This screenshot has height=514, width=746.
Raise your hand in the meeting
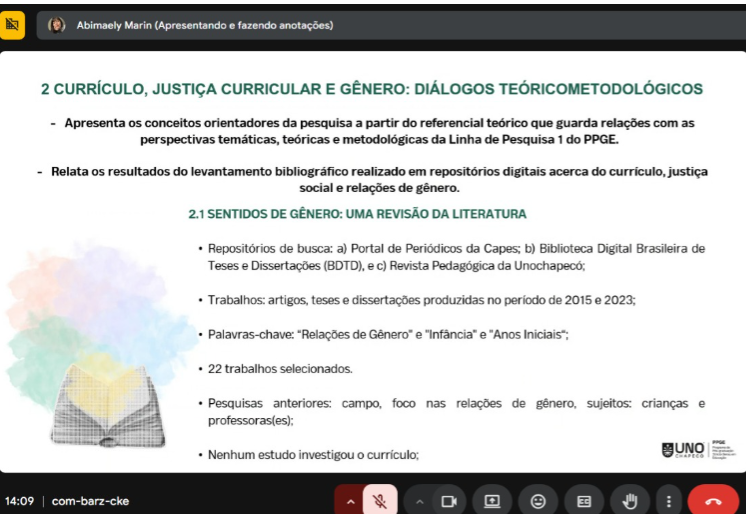[x=630, y=500]
